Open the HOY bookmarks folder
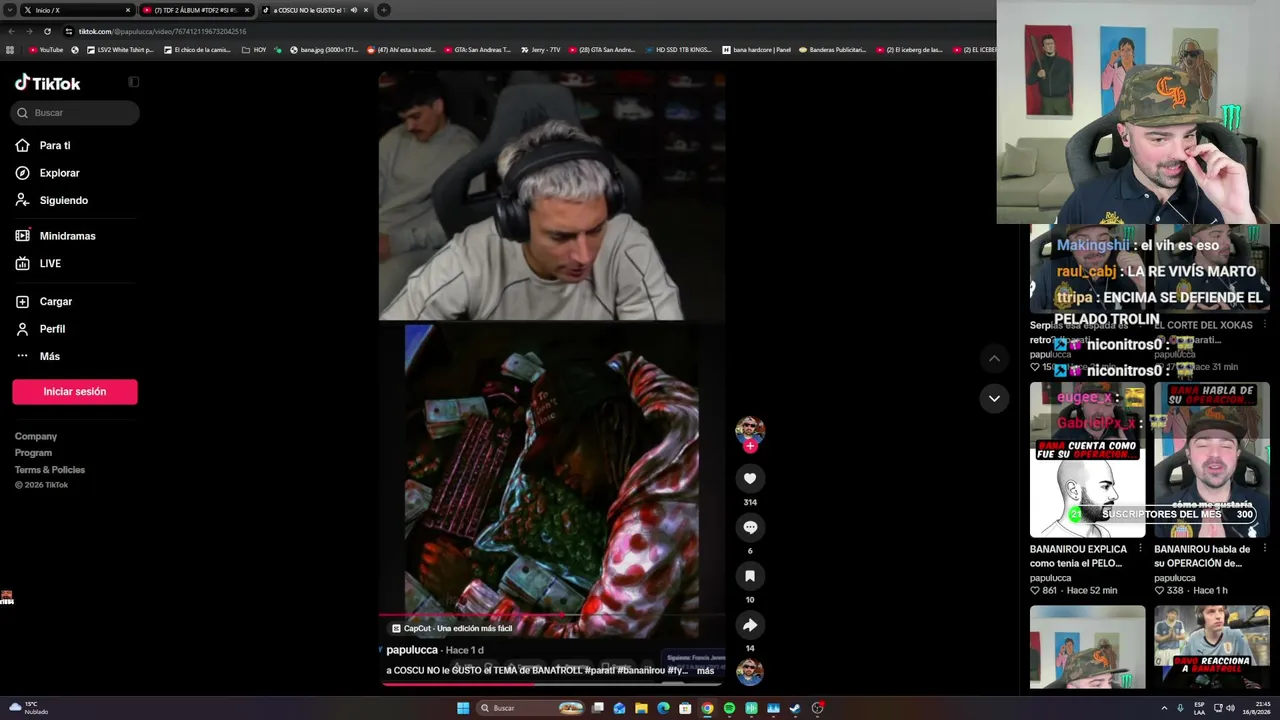1280x720 pixels. tap(254, 49)
